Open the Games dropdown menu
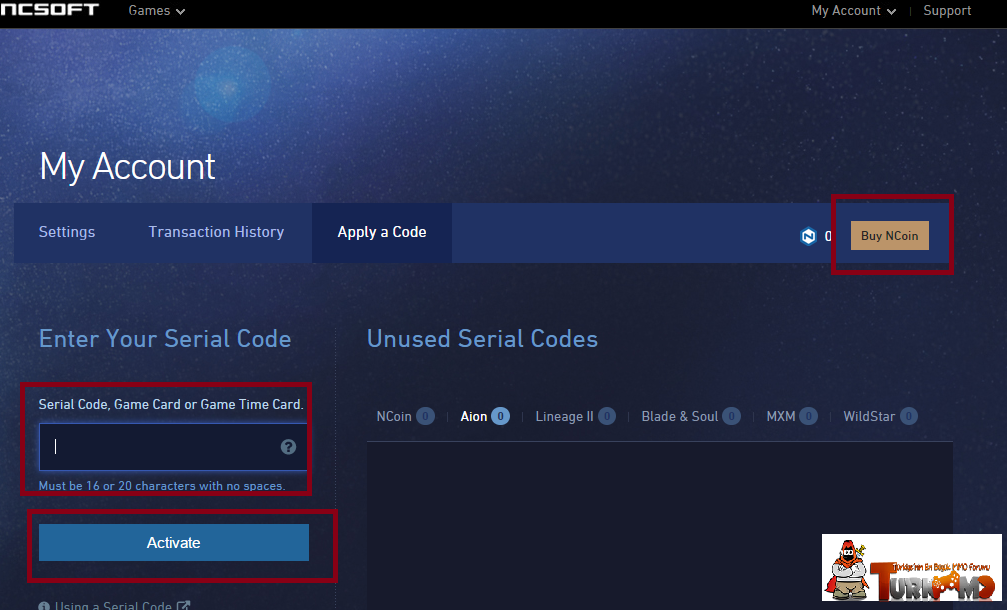1007x610 pixels. [157, 11]
